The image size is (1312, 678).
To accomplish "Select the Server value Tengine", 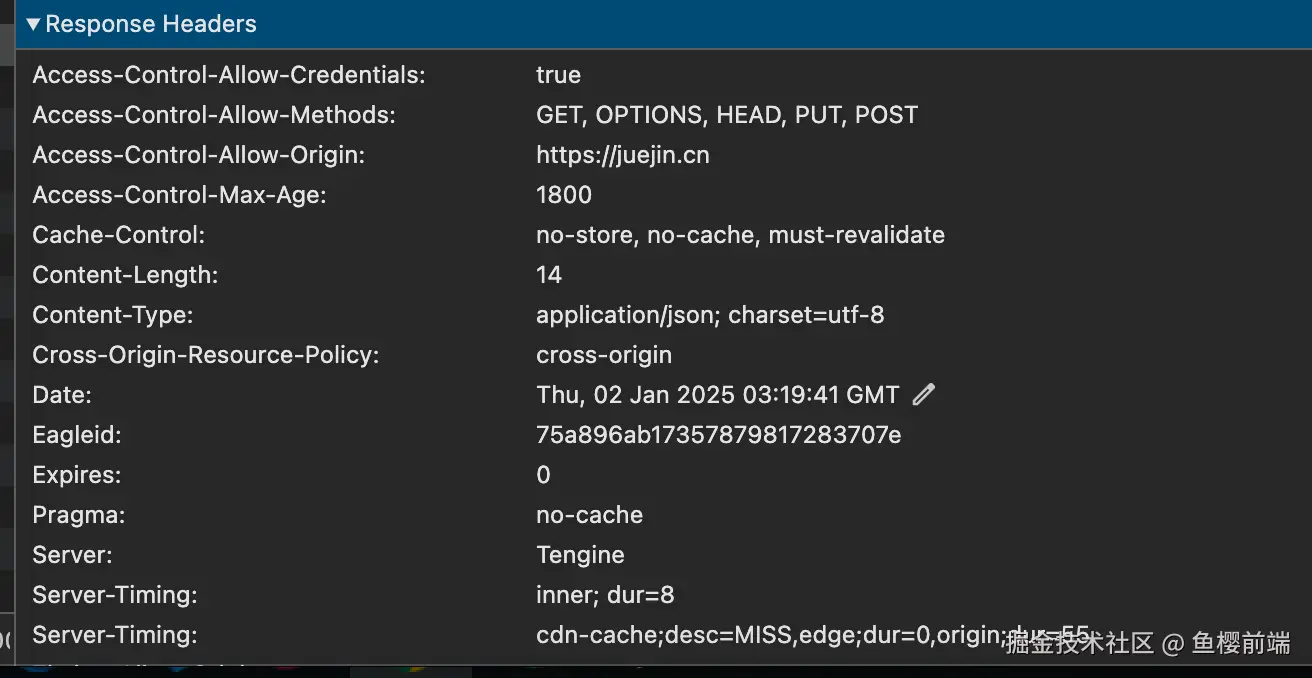I will coord(580,555).
